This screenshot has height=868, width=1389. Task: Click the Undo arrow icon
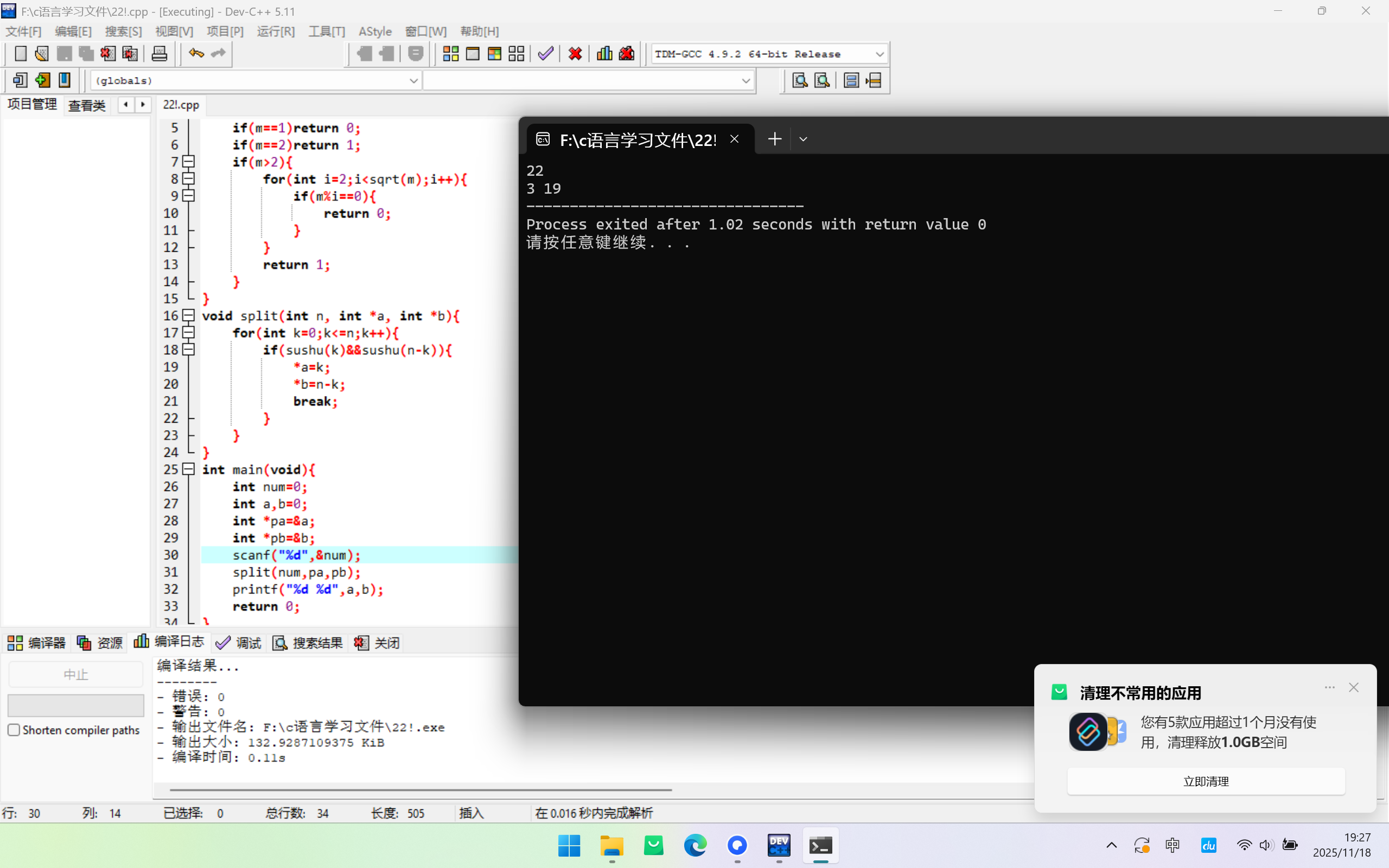click(196, 54)
